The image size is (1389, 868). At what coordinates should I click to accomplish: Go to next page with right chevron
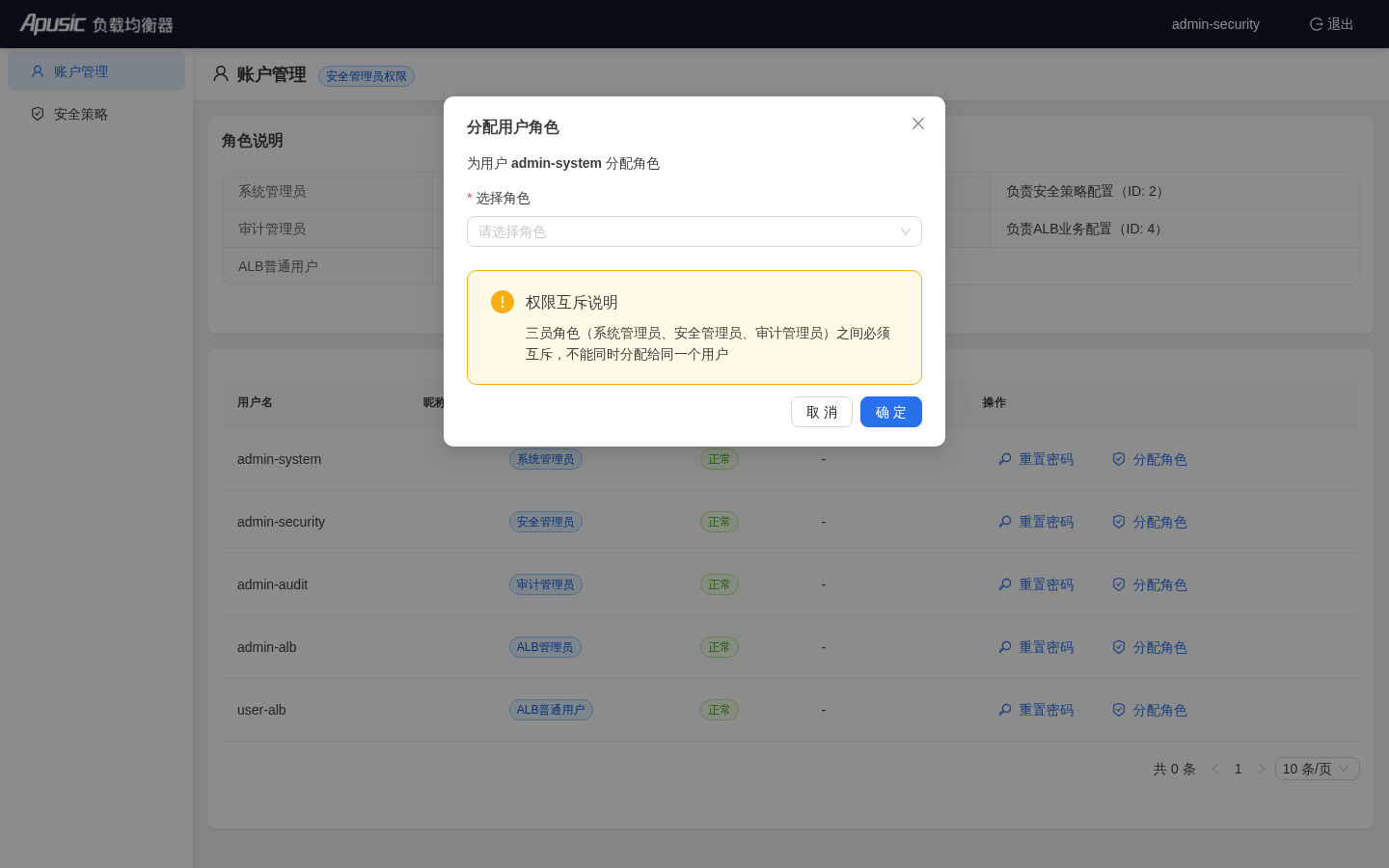(x=1262, y=769)
